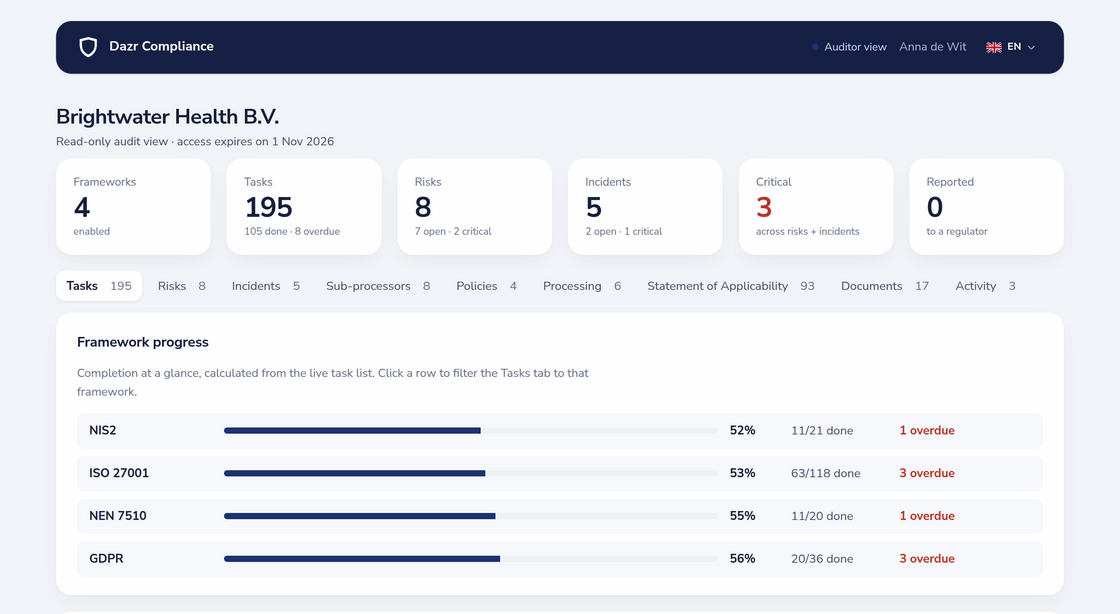Viewport: 1120px width, 614px height.
Task: Click the Brightwater Health B.V. heading
Action: [168, 116]
